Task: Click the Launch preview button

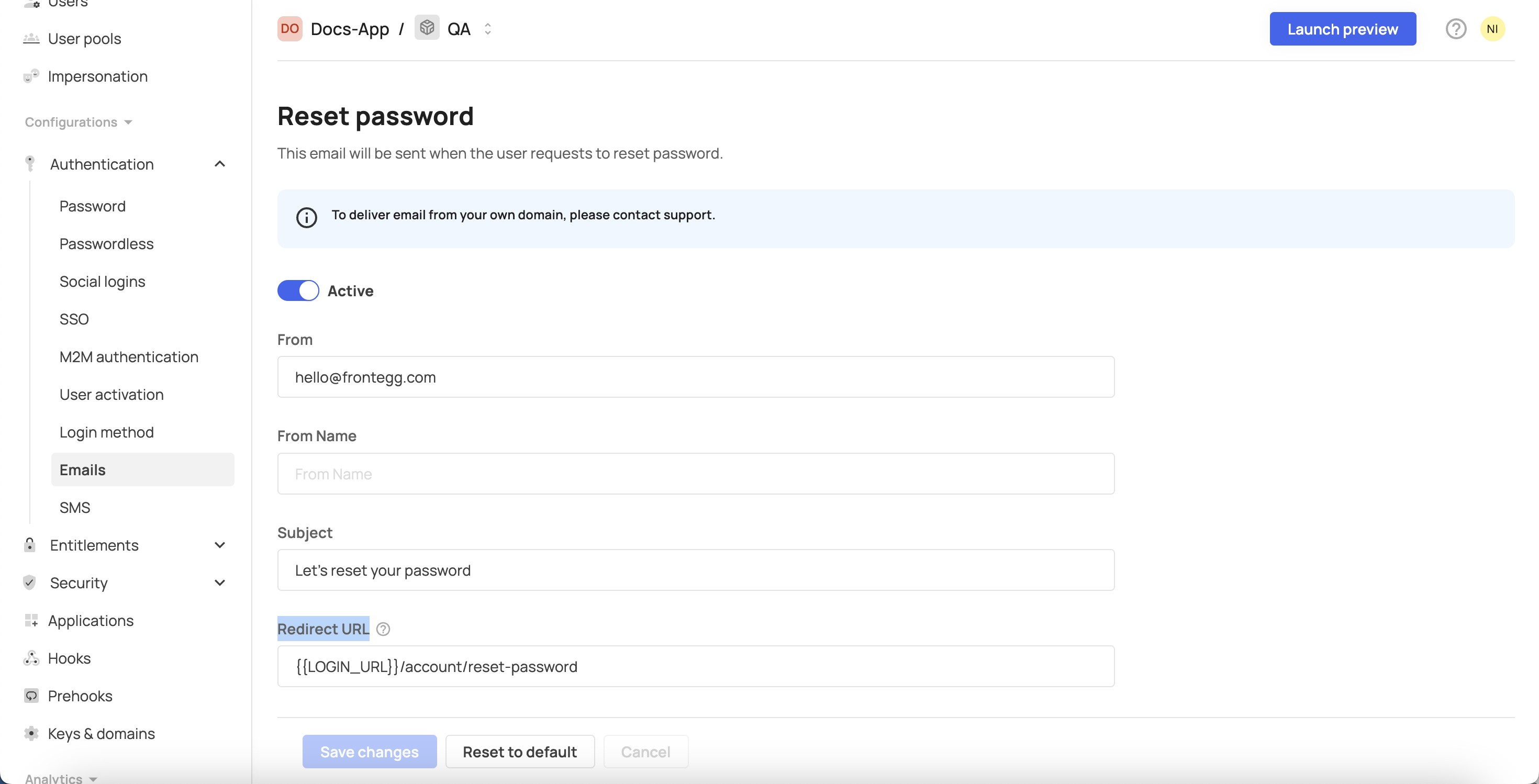Action: click(1343, 28)
